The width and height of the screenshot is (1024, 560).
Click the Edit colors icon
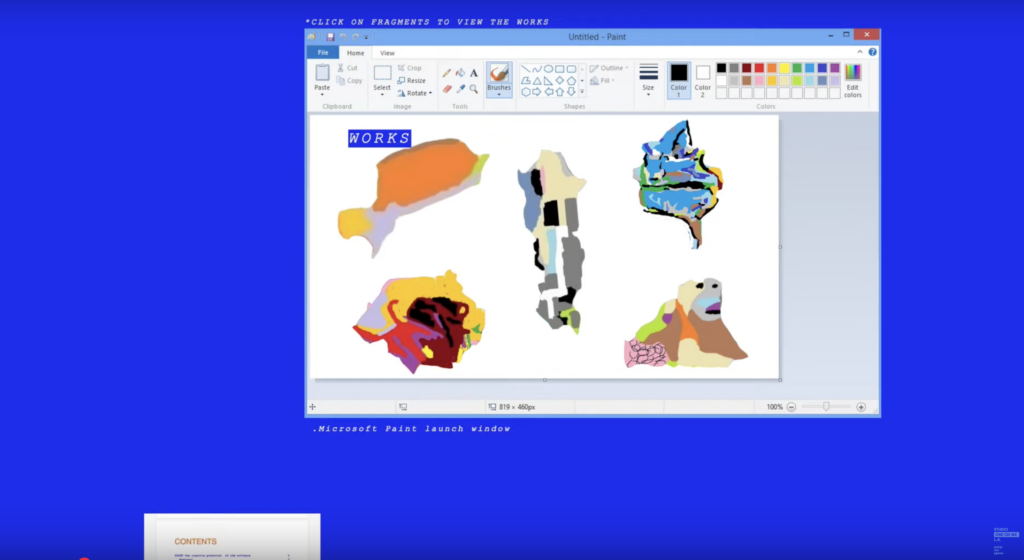pos(852,80)
